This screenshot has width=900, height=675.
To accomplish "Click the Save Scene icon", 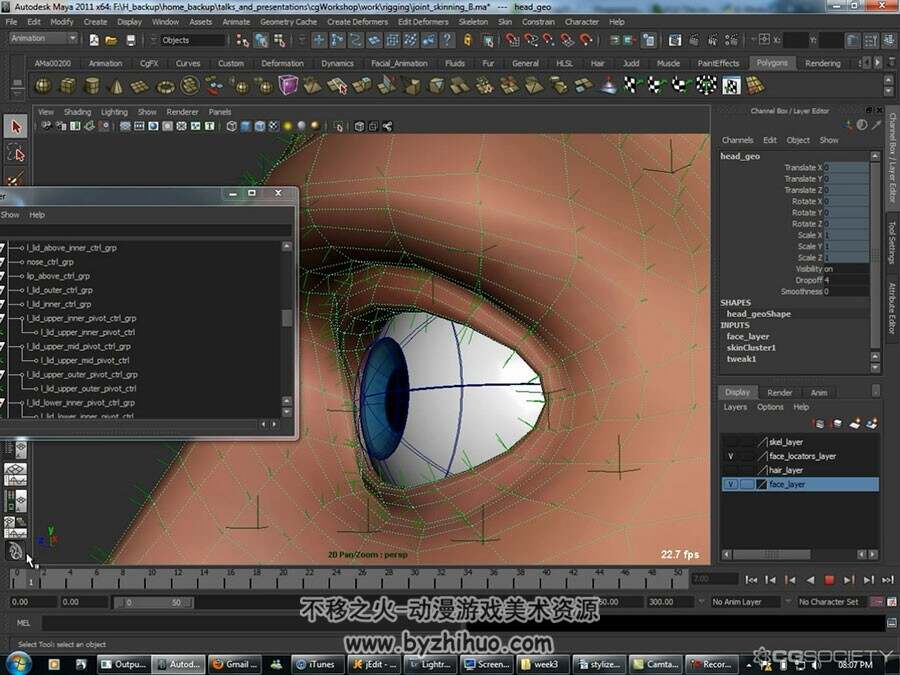I will [130, 40].
